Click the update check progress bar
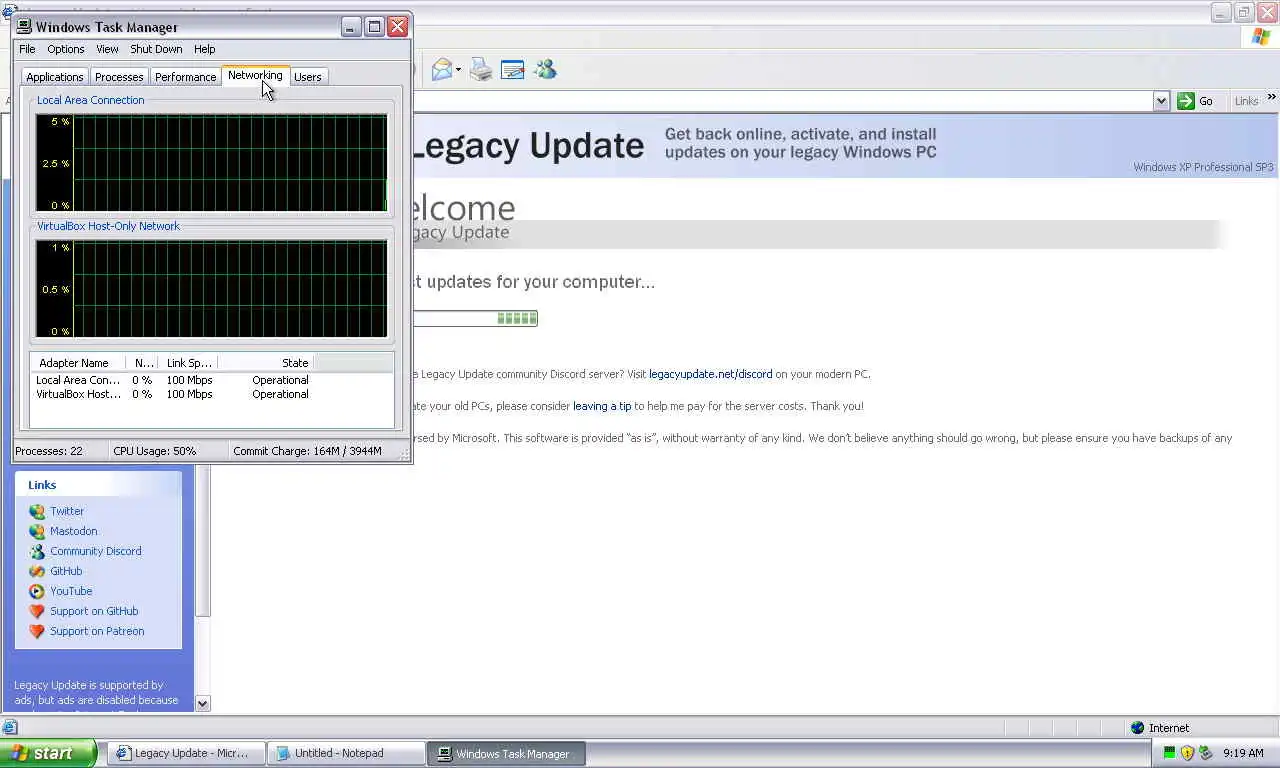Screen dimensions: 1280x768 (476, 318)
